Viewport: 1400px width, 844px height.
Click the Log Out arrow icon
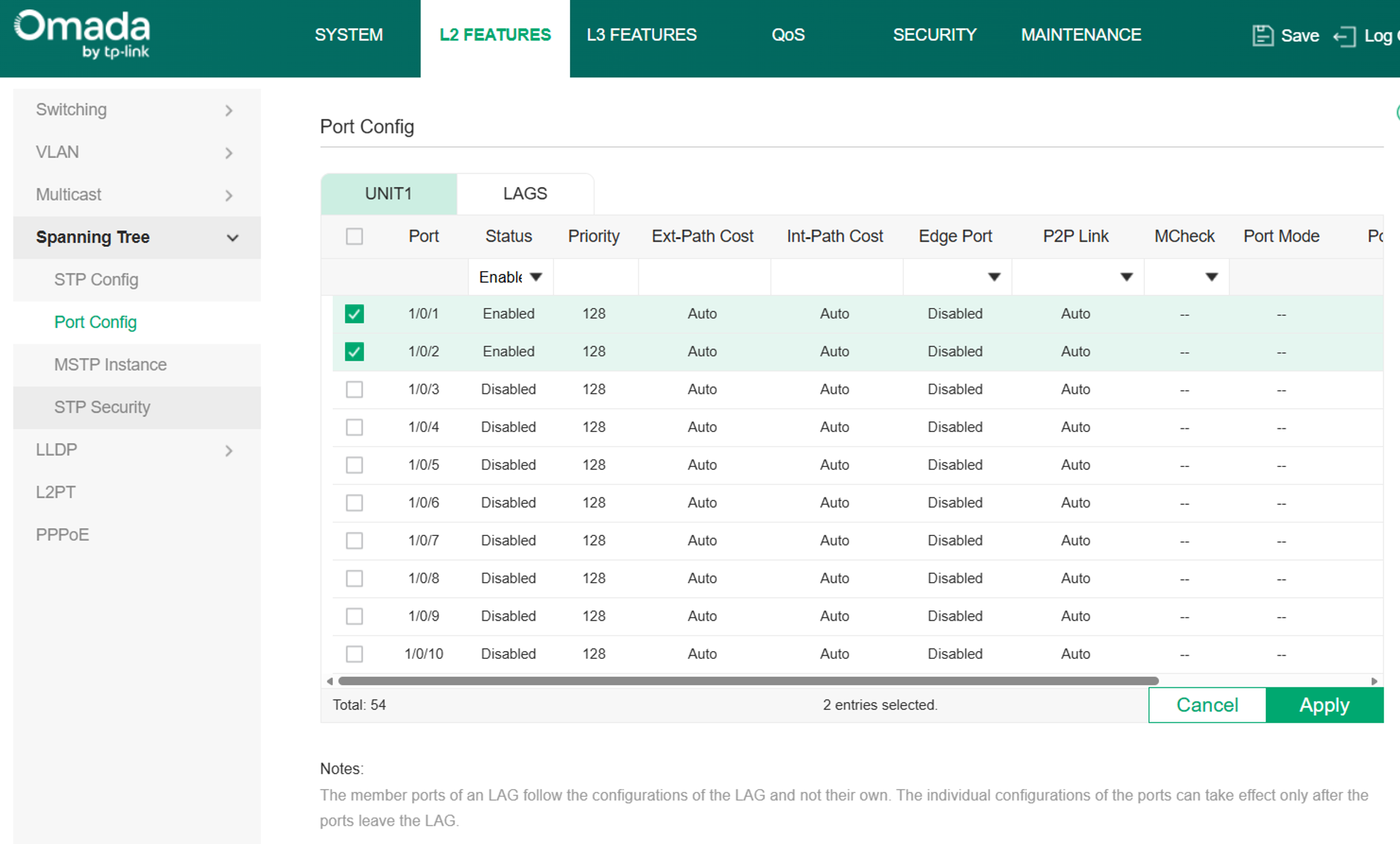click(x=1344, y=36)
